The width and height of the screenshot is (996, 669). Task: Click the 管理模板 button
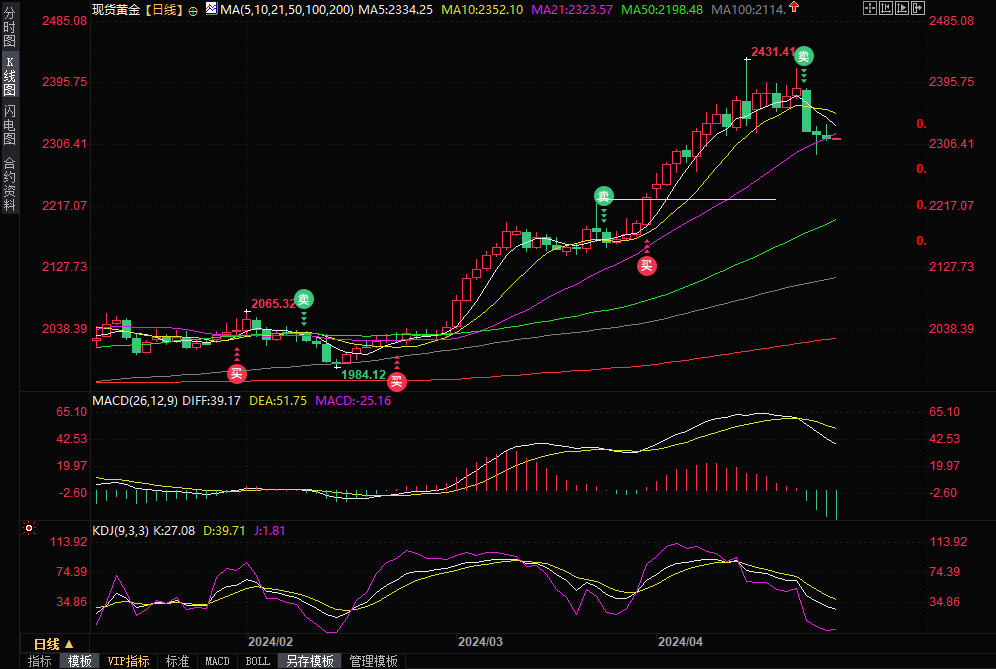(x=372, y=661)
